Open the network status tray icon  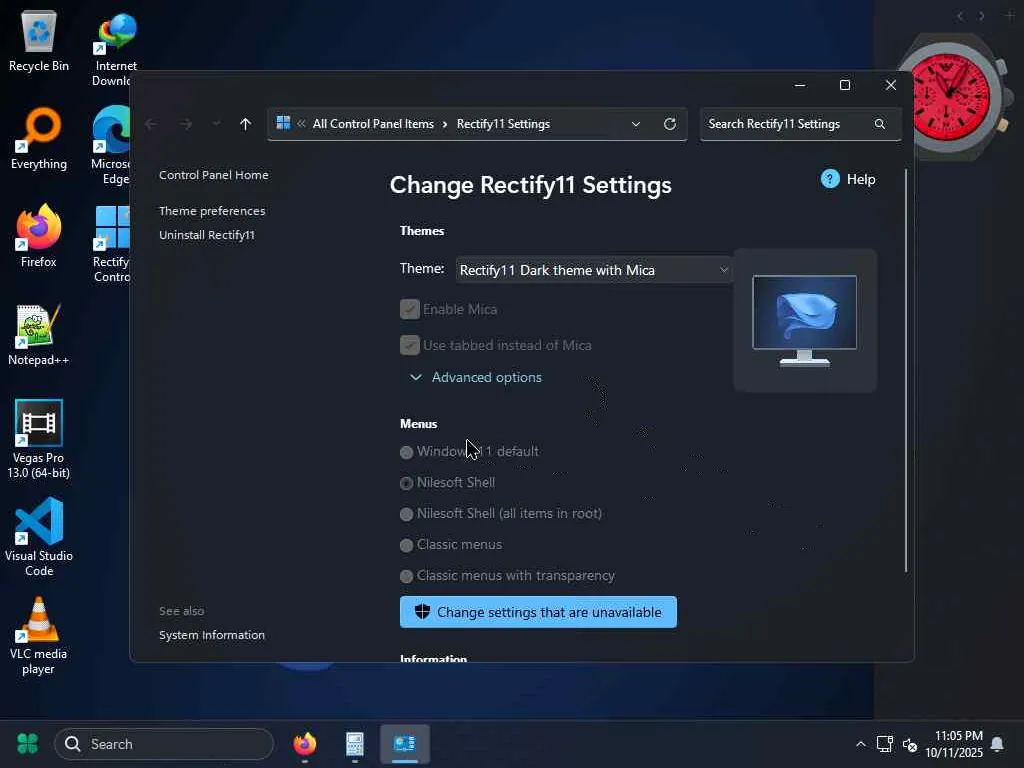885,744
